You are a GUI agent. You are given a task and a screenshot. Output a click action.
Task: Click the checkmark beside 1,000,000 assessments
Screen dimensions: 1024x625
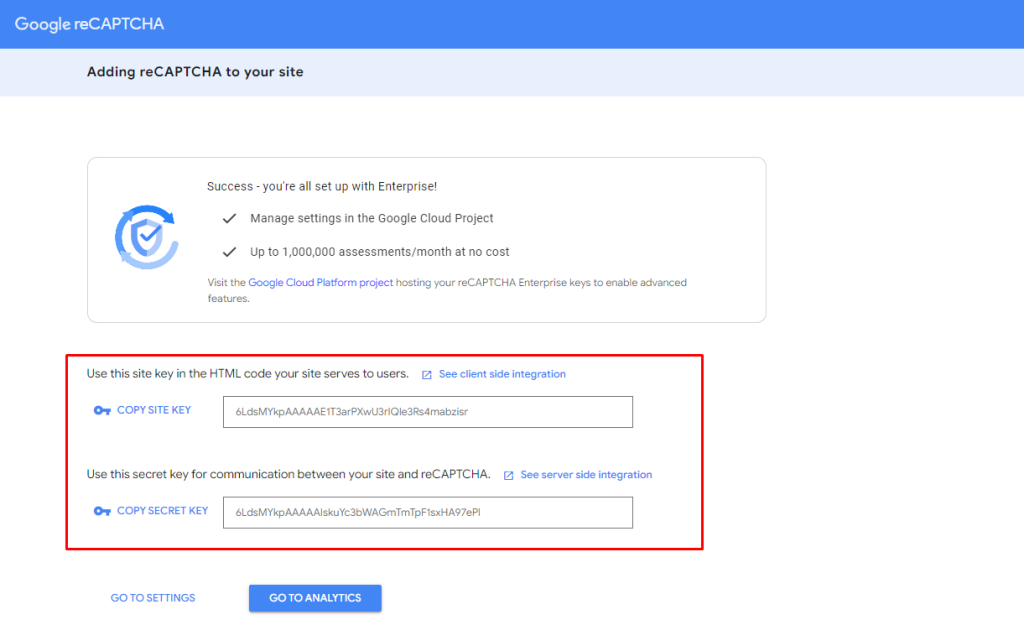229,252
